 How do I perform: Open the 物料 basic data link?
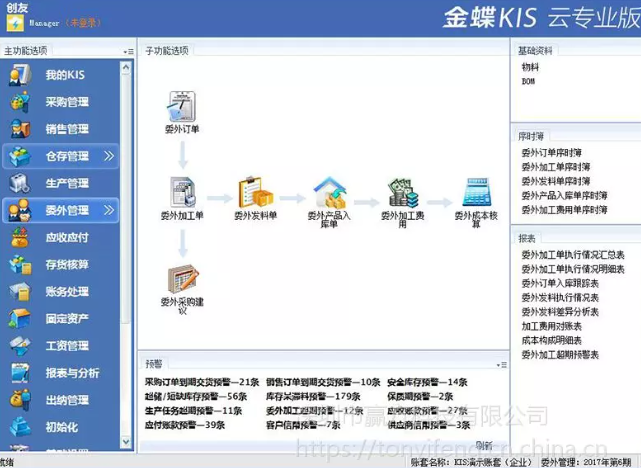tap(530, 67)
